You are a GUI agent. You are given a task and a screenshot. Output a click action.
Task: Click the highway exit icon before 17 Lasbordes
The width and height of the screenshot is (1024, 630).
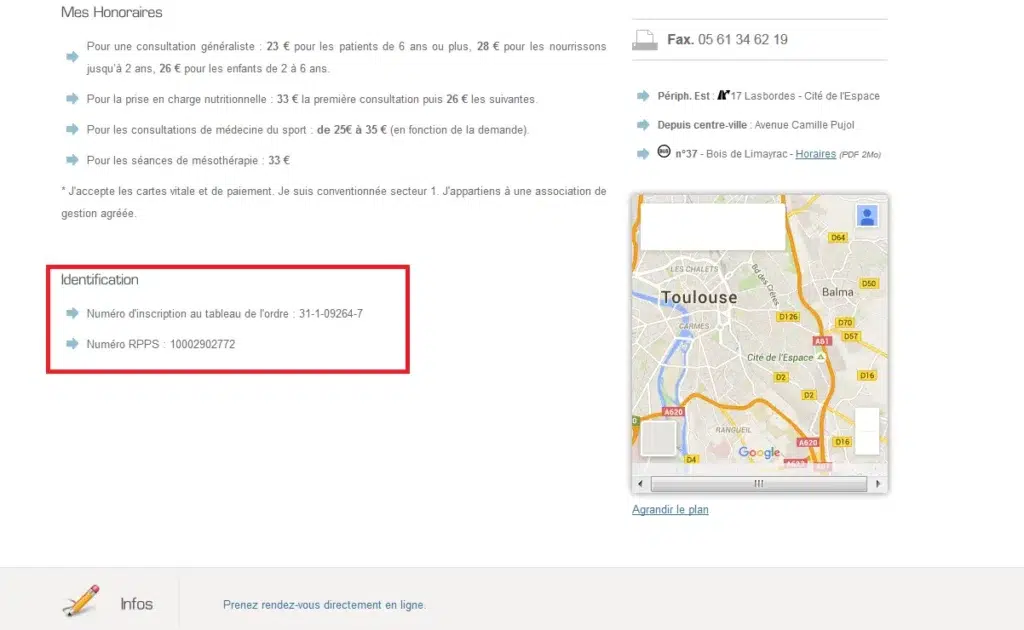click(724, 95)
